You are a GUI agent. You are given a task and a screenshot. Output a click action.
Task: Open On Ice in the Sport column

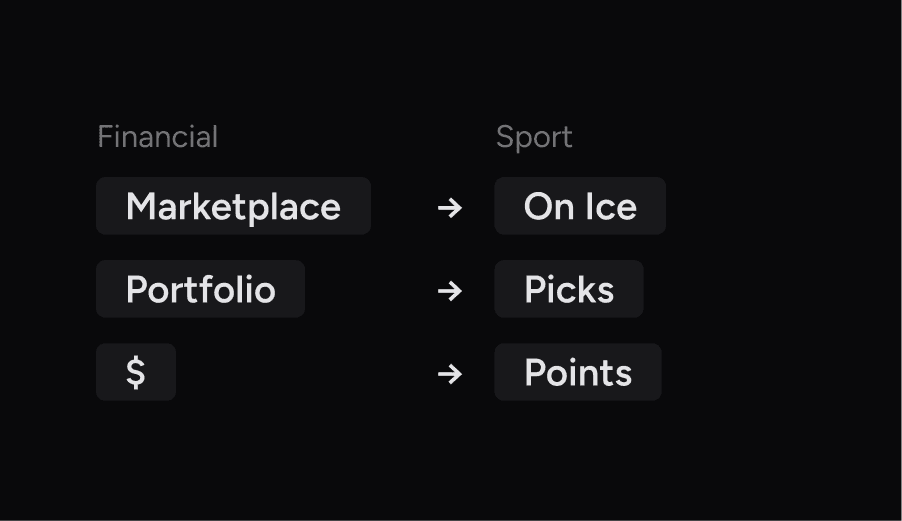click(x=580, y=206)
